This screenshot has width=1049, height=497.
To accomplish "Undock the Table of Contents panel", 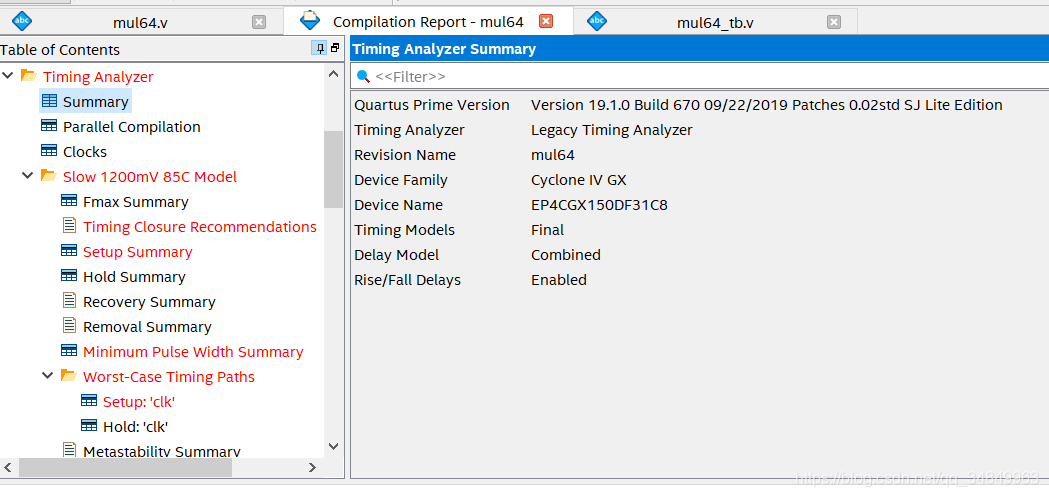I will [x=336, y=48].
